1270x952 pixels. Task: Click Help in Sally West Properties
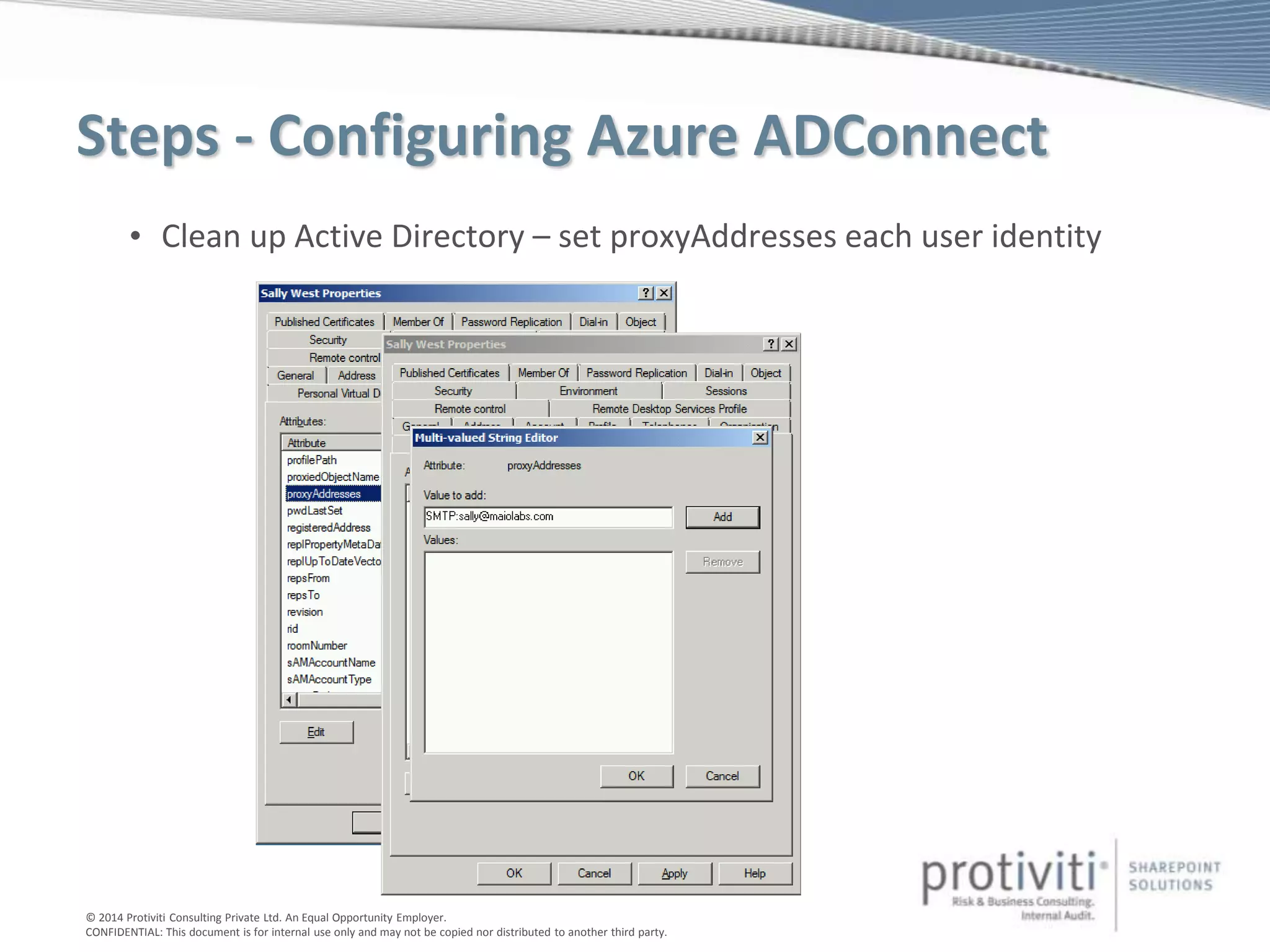755,873
